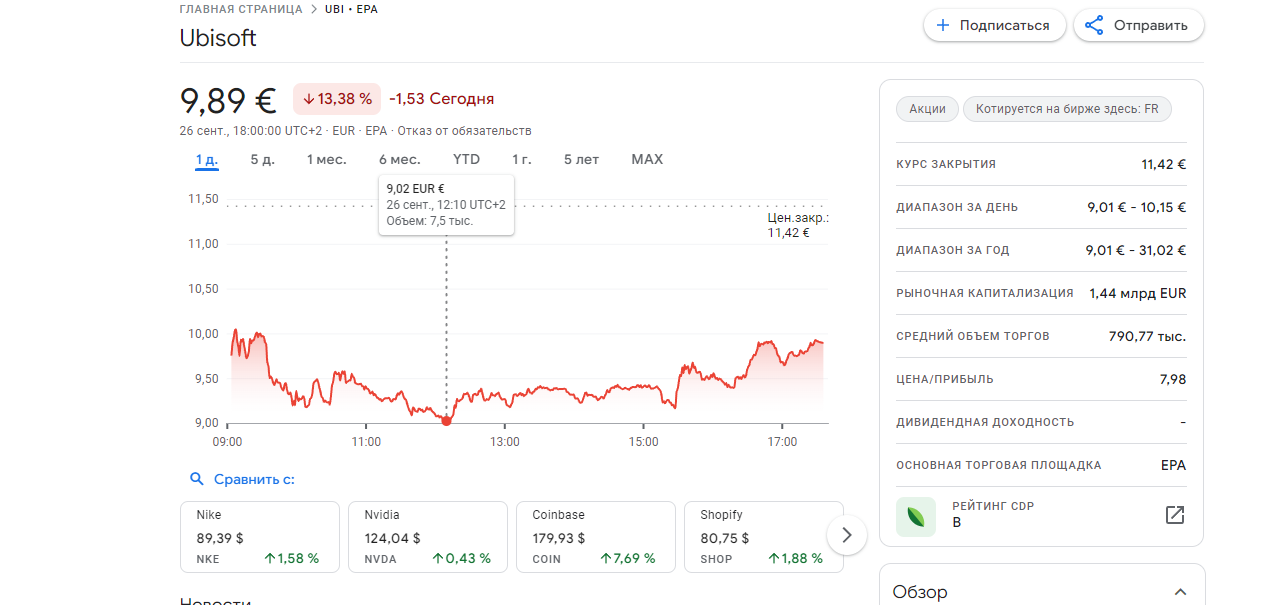Screen dimensions: 1263x605
Task: Click the Акции chip
Action: click(927, 109)
